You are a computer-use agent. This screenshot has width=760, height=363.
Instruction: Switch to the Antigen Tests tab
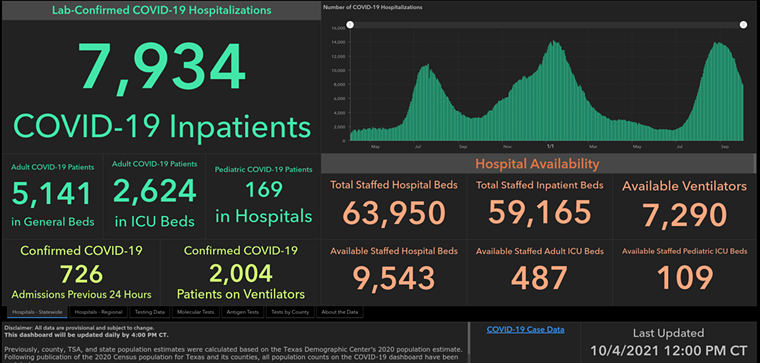(243, 312)
